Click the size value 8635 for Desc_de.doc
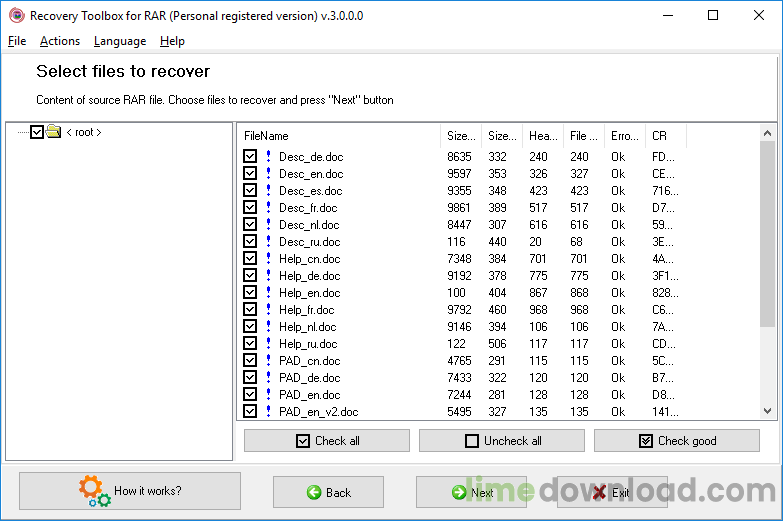The image size is (783, 521). click(x=459, y=157)
